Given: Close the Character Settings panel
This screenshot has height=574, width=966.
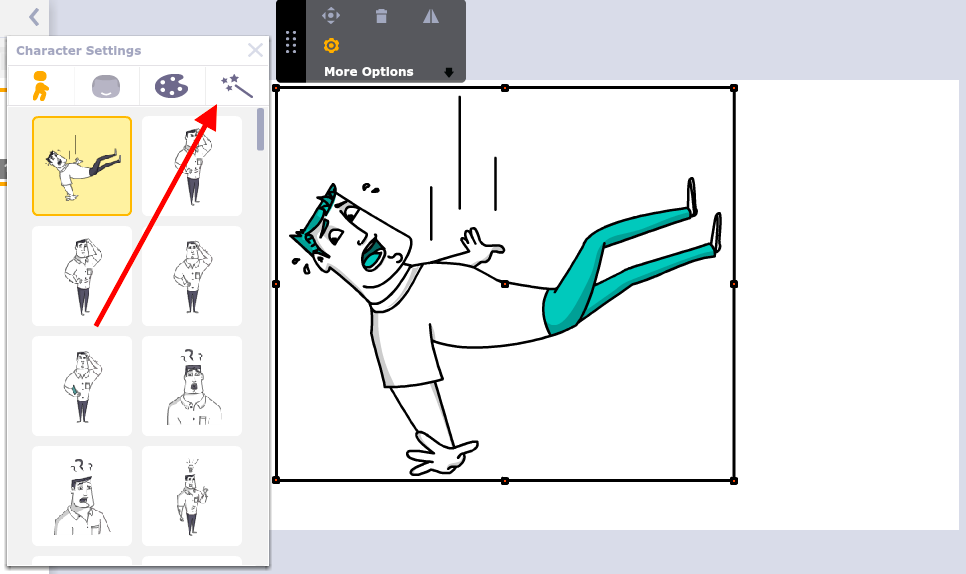Looking at the screenshot, I should coord(255,51).
